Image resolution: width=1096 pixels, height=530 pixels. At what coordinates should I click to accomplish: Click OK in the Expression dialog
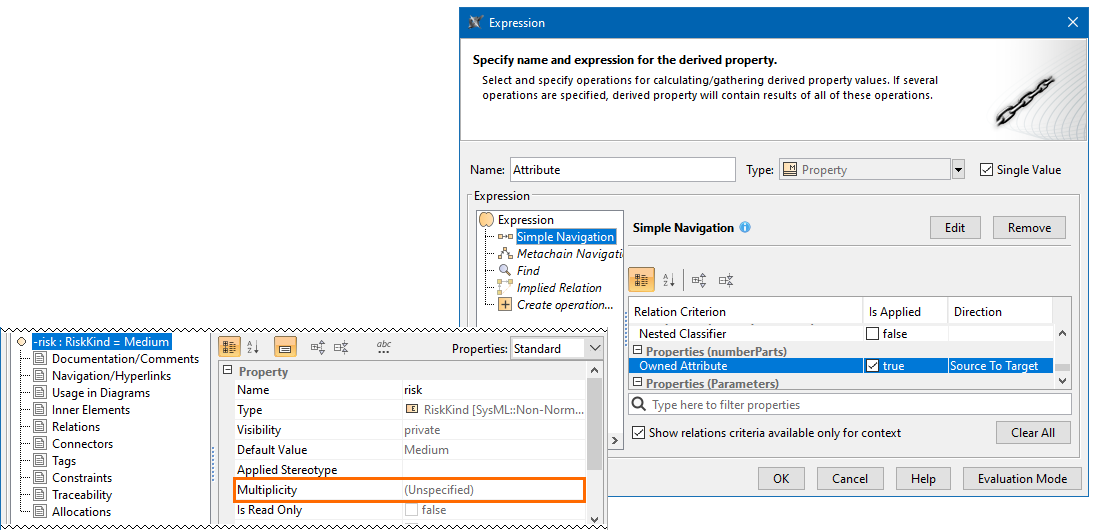tap(781, 479)
